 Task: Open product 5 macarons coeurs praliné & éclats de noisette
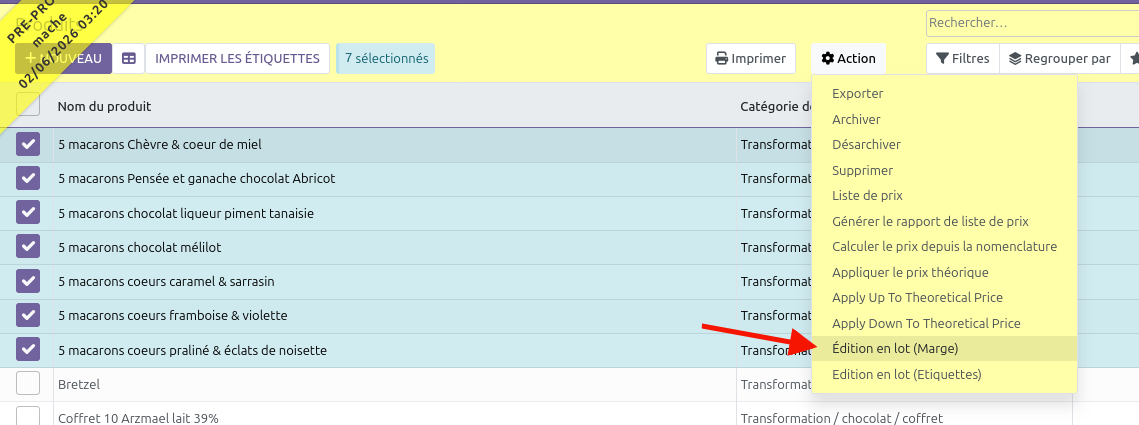tap(192, 351)
